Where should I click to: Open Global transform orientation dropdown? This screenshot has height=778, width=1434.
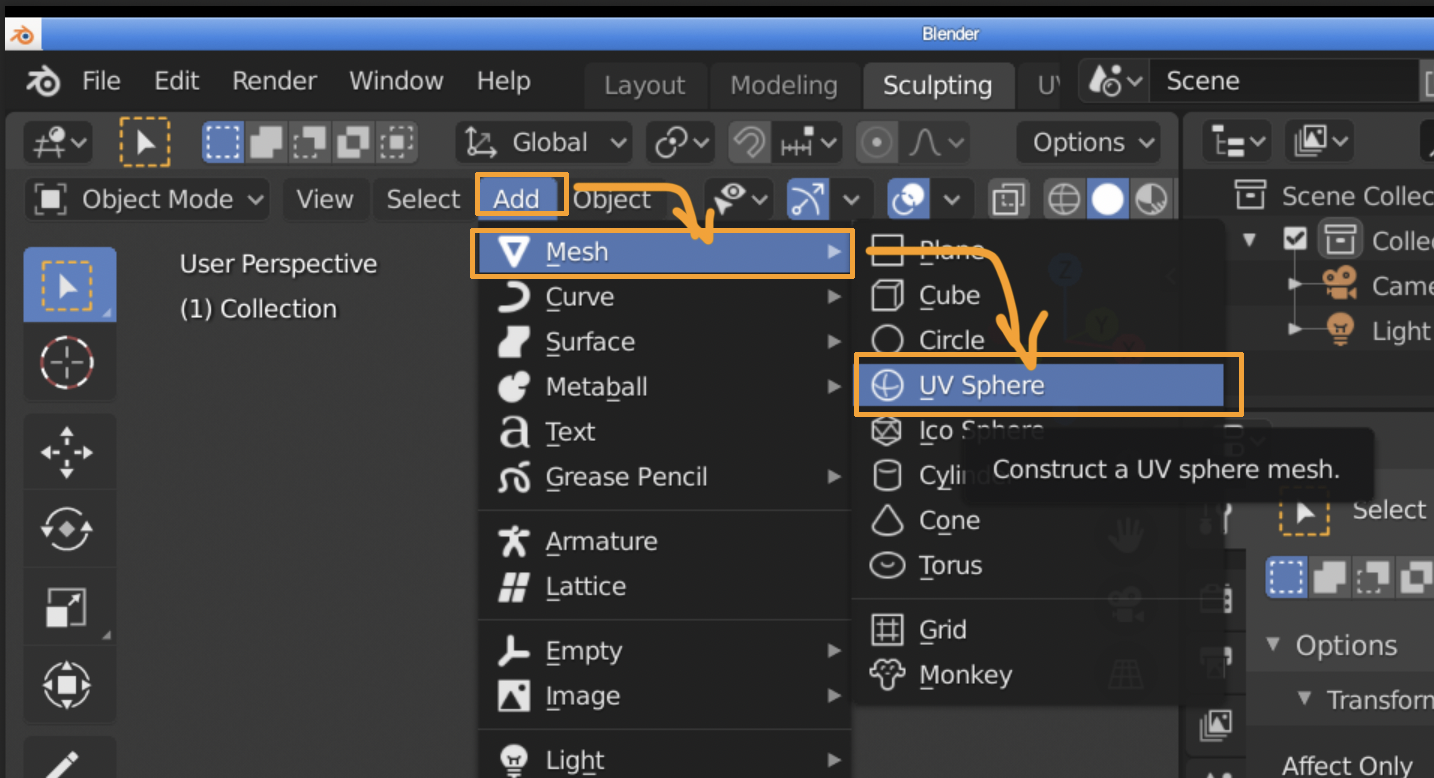pos(544,143)
